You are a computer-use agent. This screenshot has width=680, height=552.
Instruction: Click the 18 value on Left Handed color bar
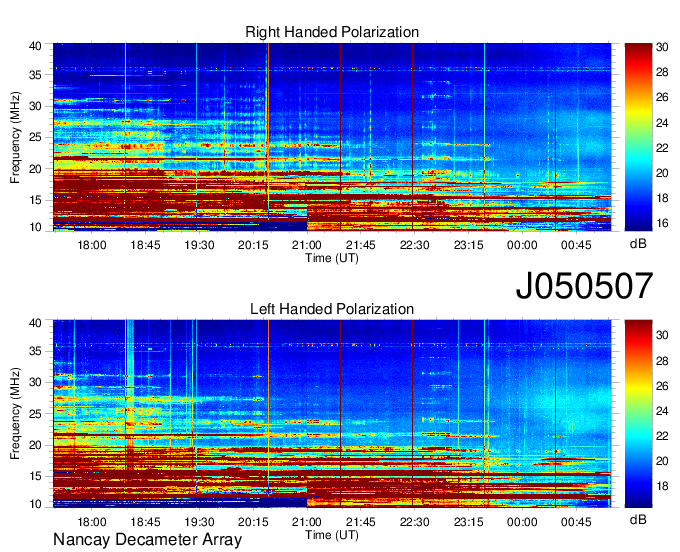point(662,486)
